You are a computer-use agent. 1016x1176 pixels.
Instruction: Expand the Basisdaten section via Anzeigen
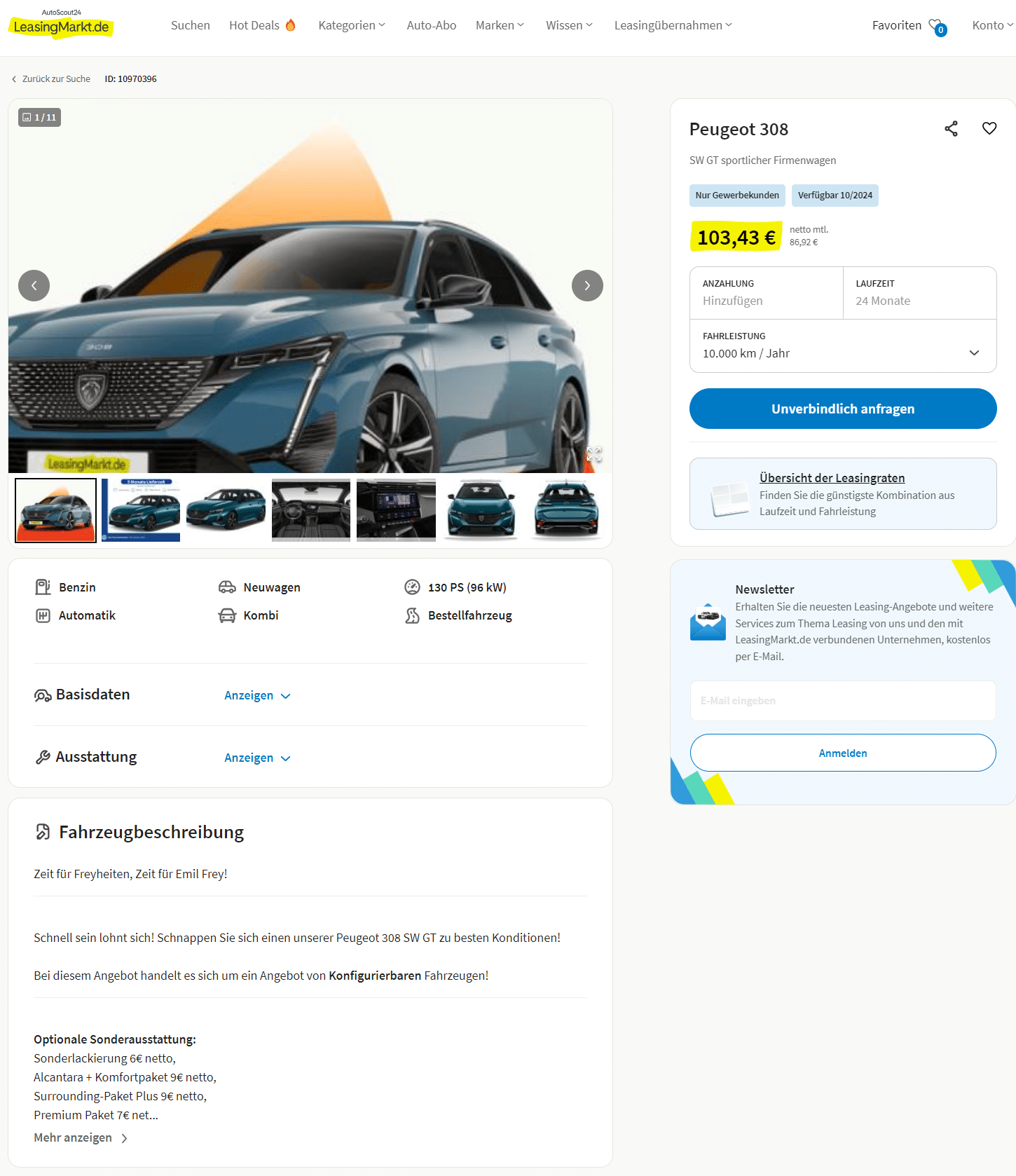pyautogui.click(x=257, y=695)
